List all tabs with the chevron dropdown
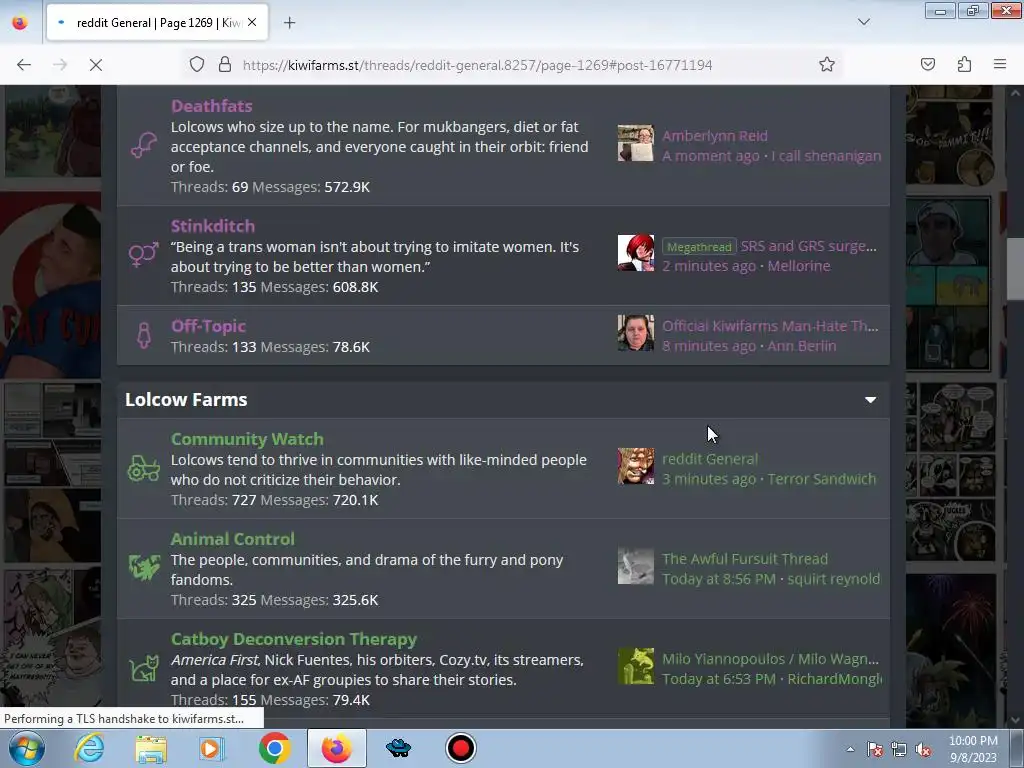This screenshot has height=768, width=1024. pyautogui.click(x=863, y=22)
